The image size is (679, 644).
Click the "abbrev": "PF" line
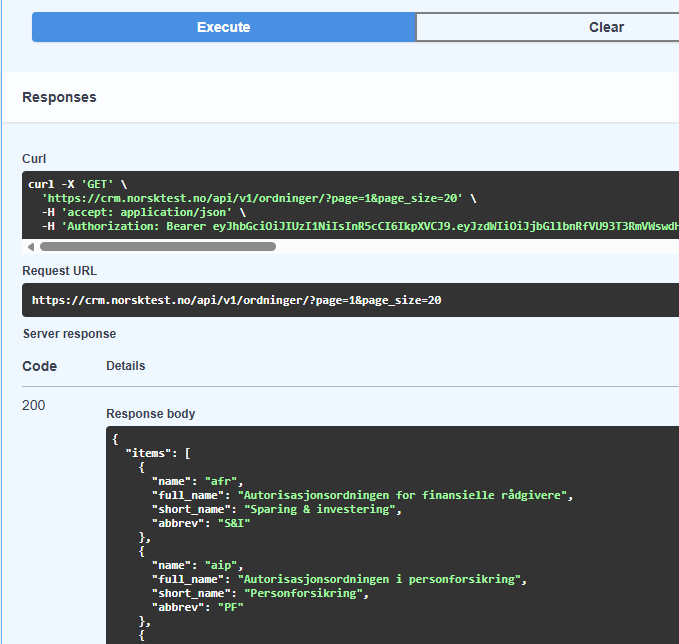[x=197, y=607]
